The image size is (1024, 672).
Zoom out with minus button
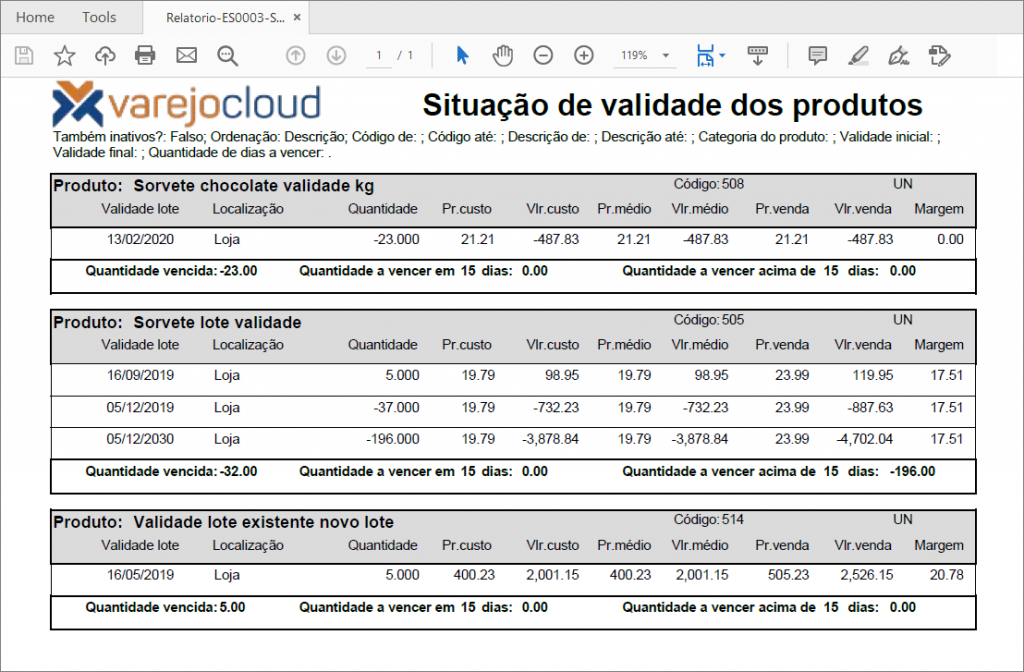543,55
